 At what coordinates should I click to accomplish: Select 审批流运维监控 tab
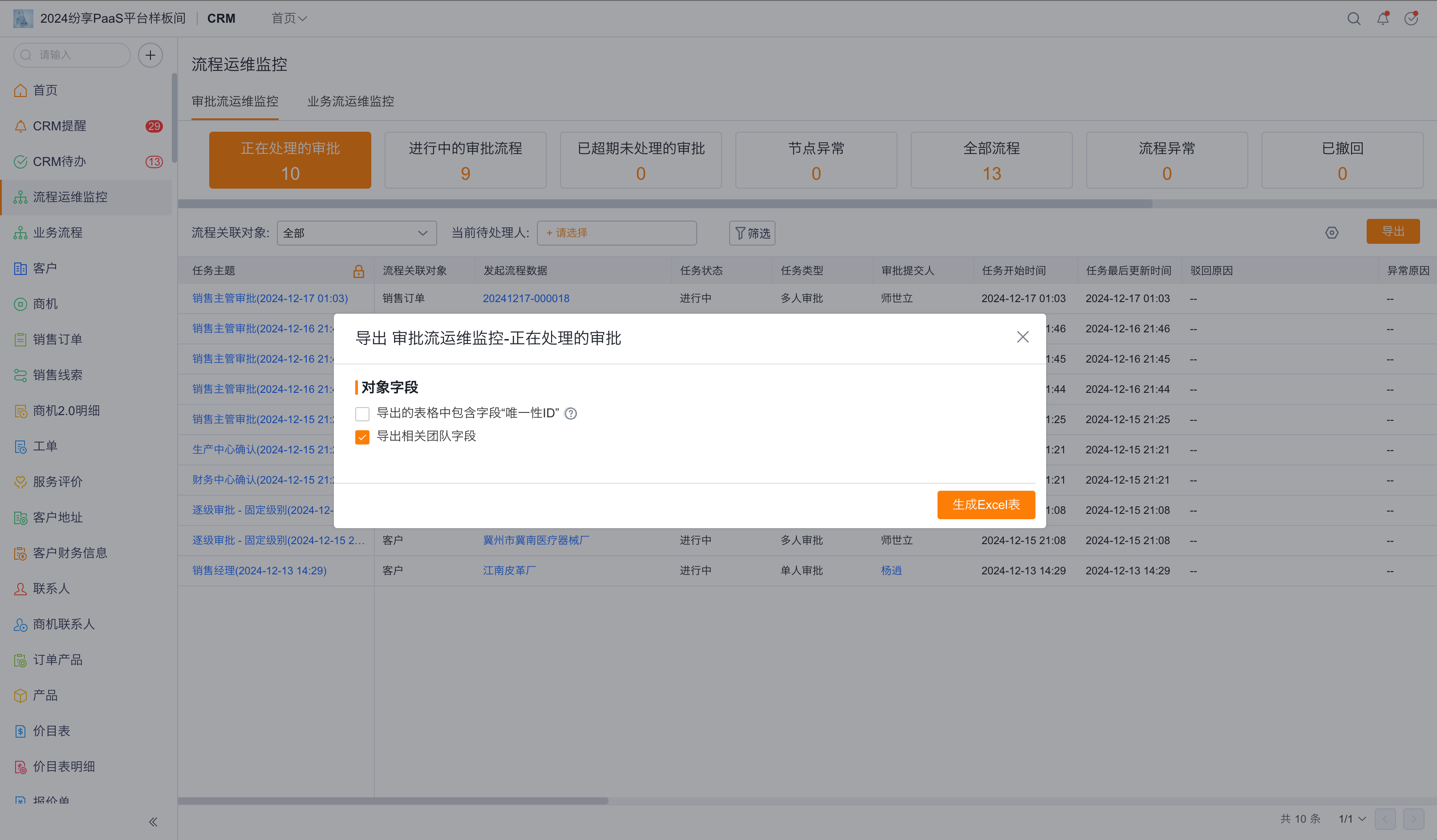[x=235, y=101]
